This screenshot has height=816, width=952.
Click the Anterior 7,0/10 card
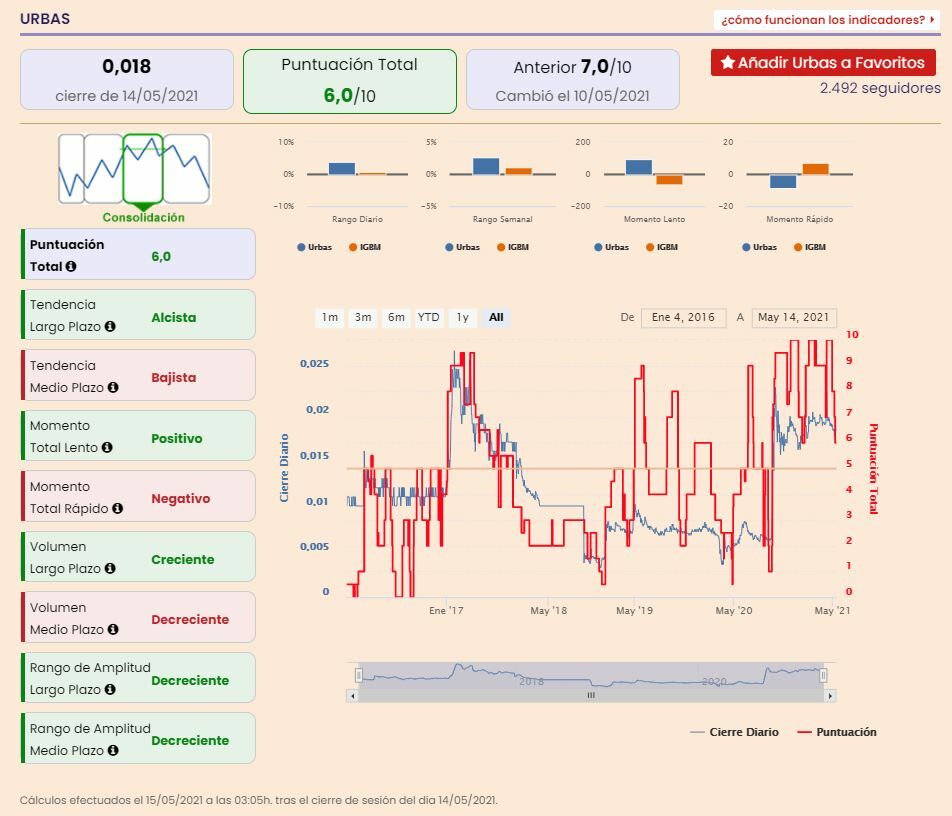(x=573, y=80)
